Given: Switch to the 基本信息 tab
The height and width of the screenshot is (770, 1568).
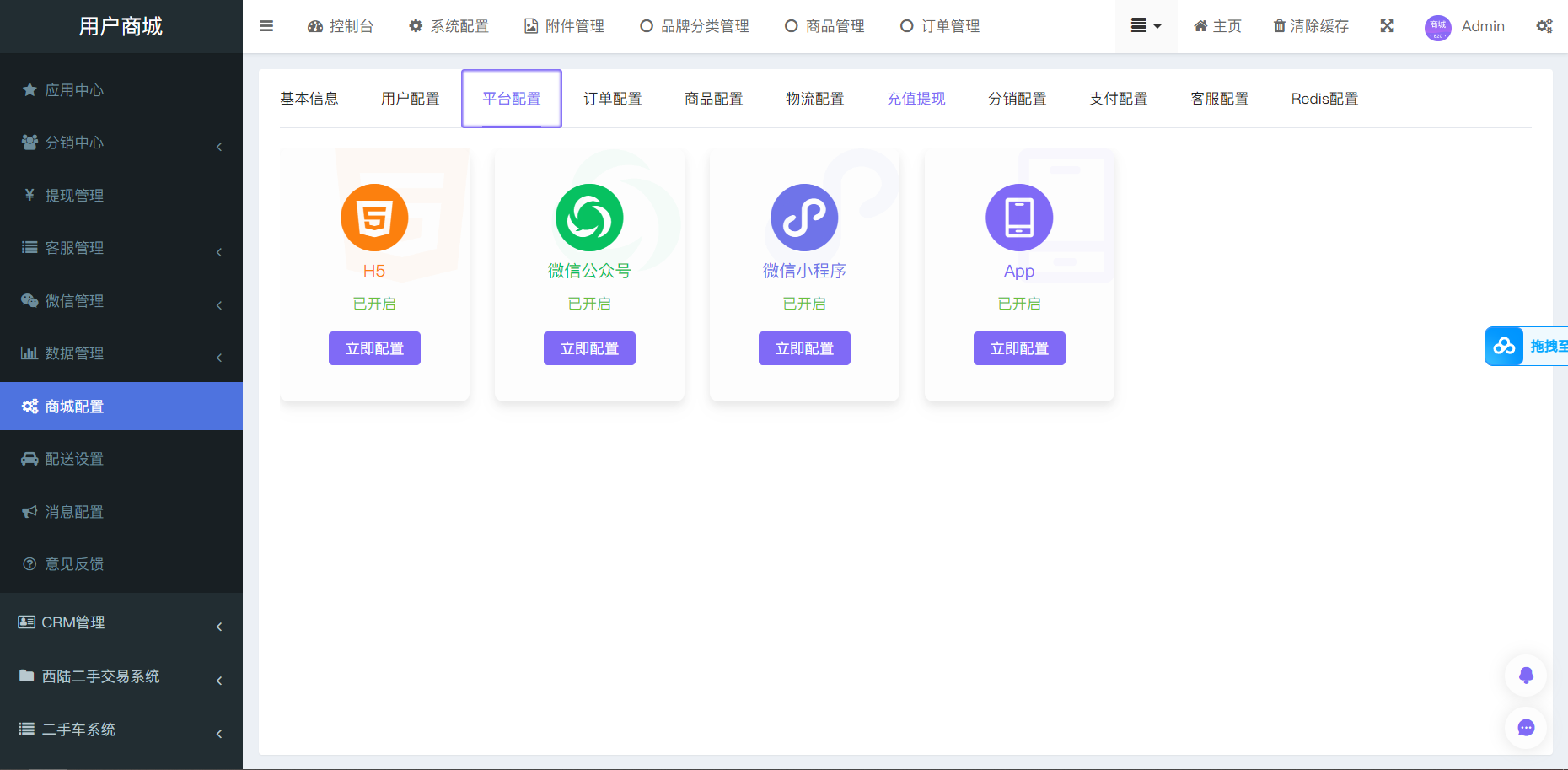Looking at the screenshot, I should (x=309, y=99).
